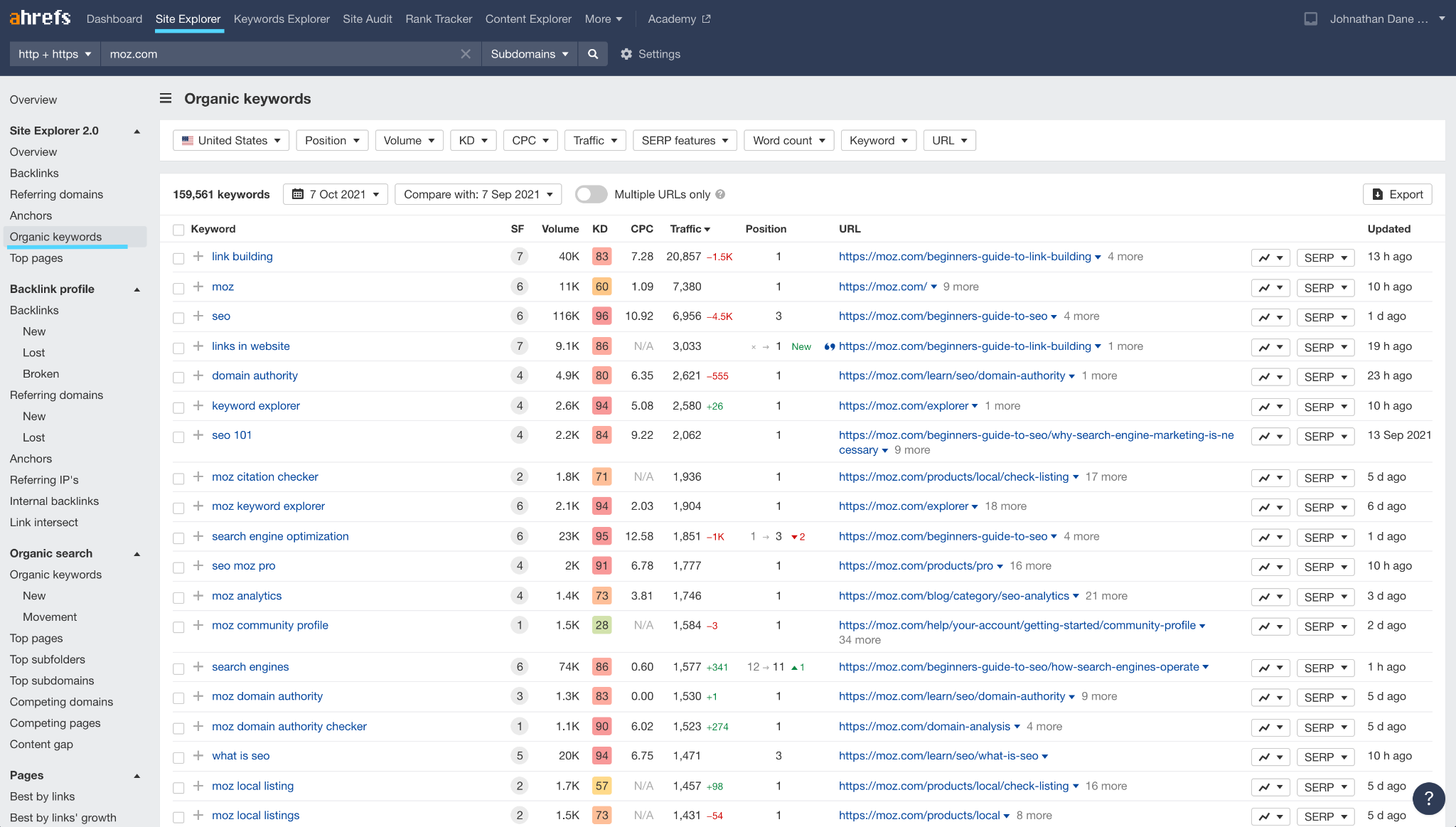
Task: Open the https://moz.com/explorer URL for 'keyword explorer'
Action: (x=904, y=405)
